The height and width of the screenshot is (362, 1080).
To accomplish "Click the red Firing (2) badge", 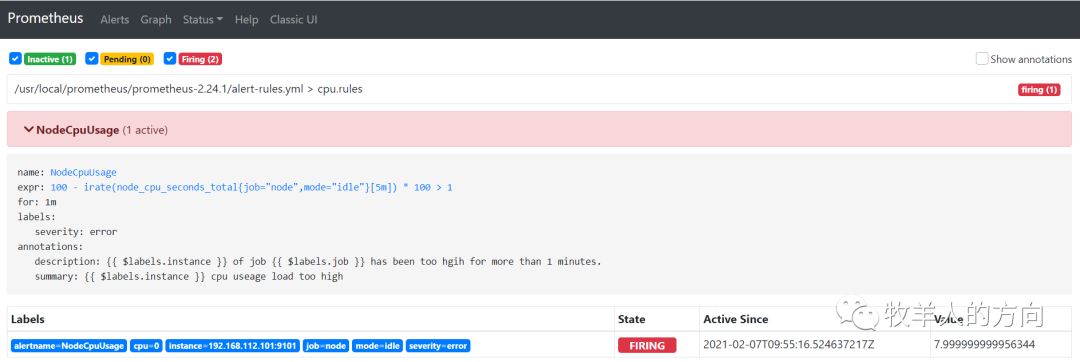I will click(x=200, y=59).
